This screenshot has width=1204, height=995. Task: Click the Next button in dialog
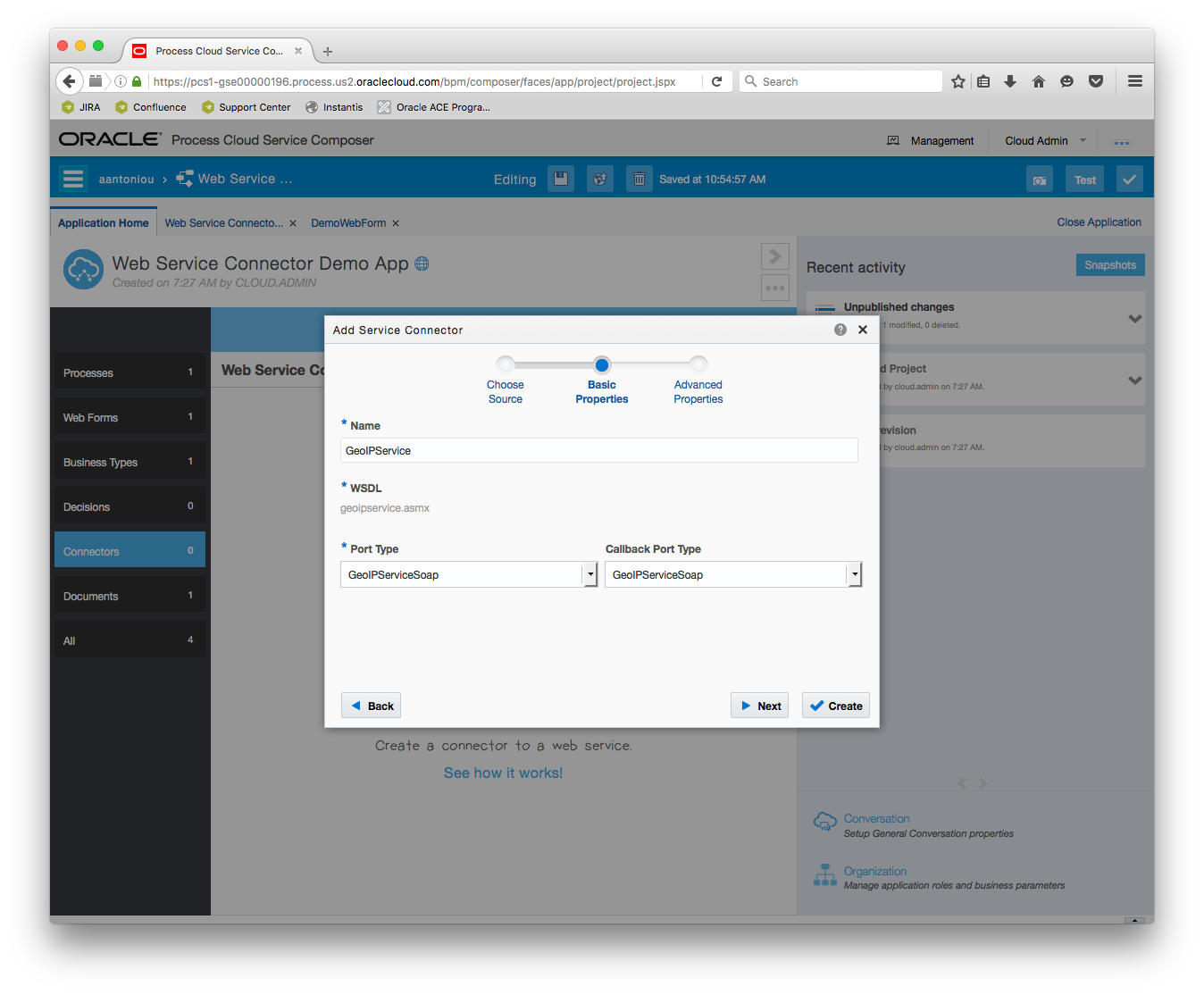(x=759, y=706)
